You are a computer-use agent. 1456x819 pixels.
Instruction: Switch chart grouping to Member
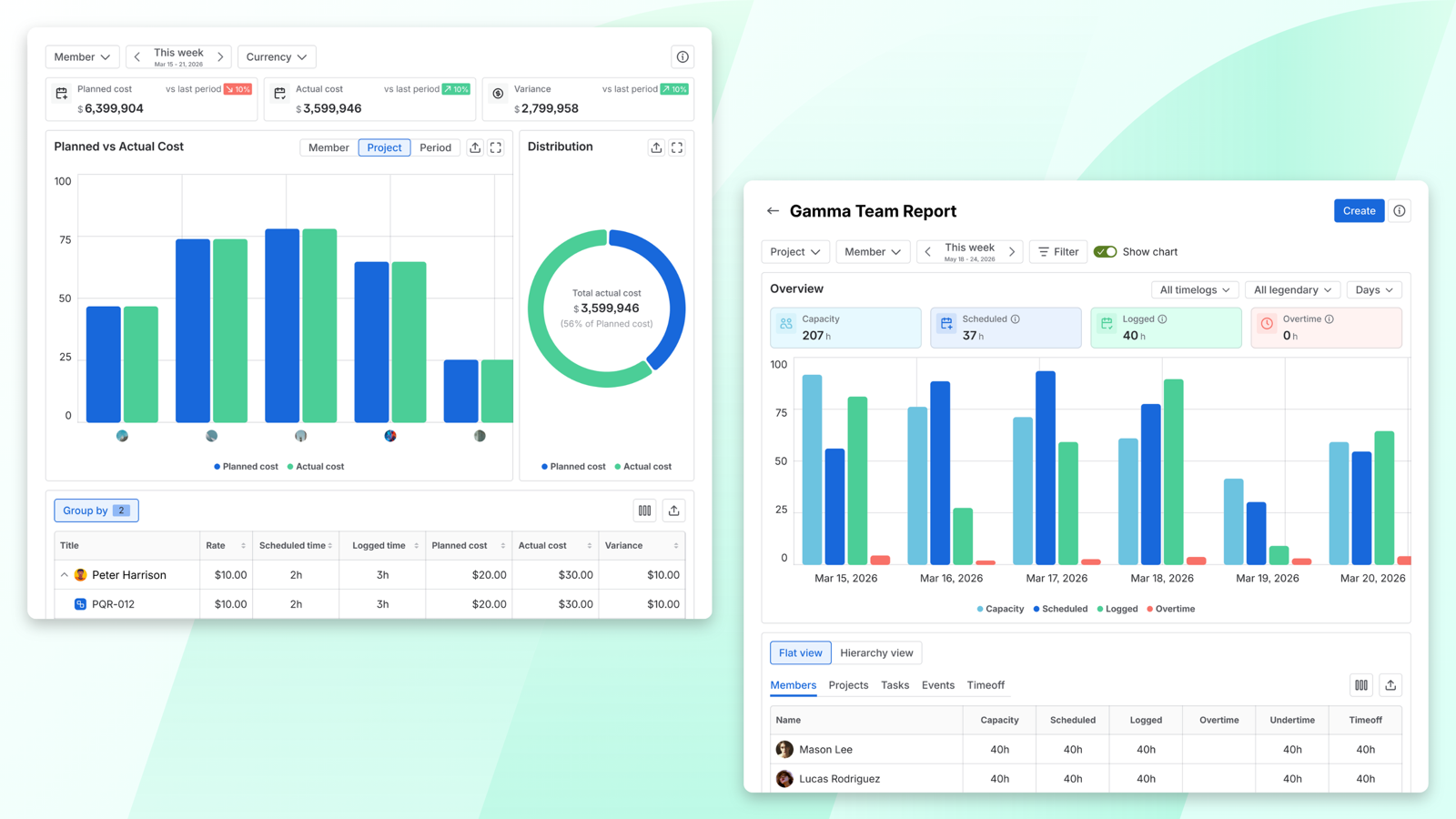(x=329, y=147)
